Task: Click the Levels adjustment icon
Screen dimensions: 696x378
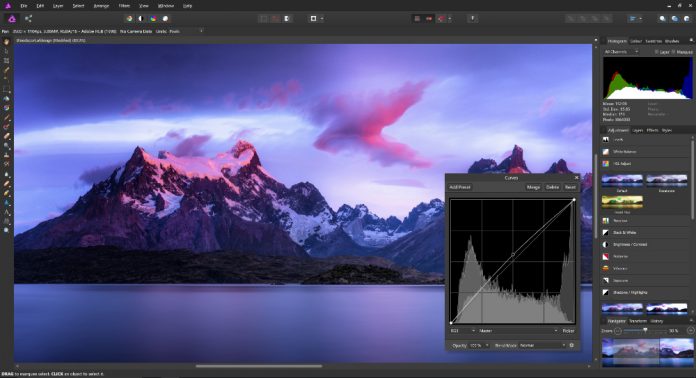Action: pos(606,139)
